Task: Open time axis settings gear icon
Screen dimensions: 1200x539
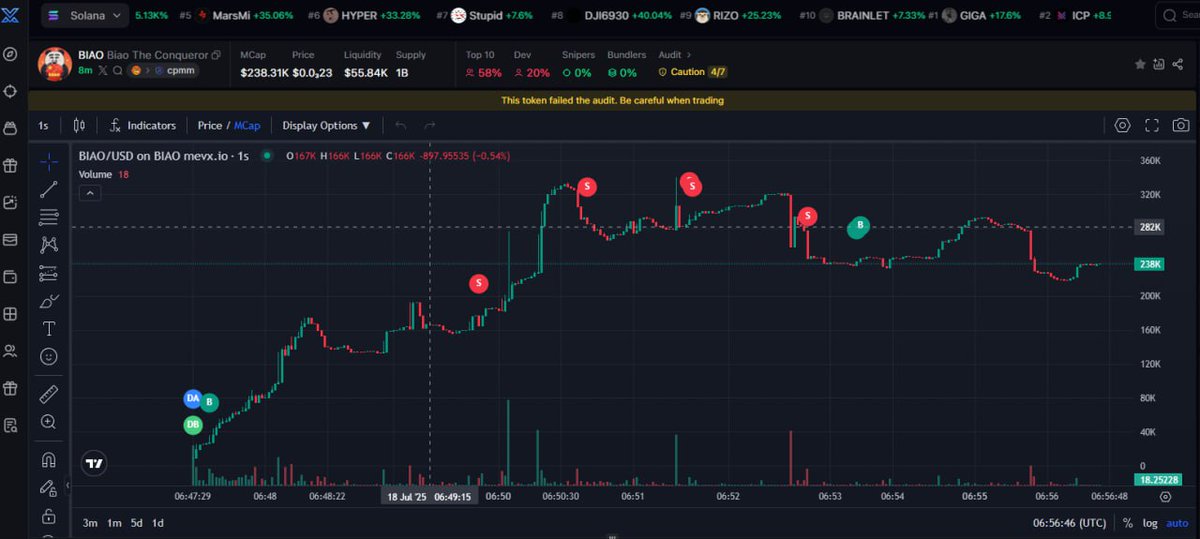Action: (1165, 496)
